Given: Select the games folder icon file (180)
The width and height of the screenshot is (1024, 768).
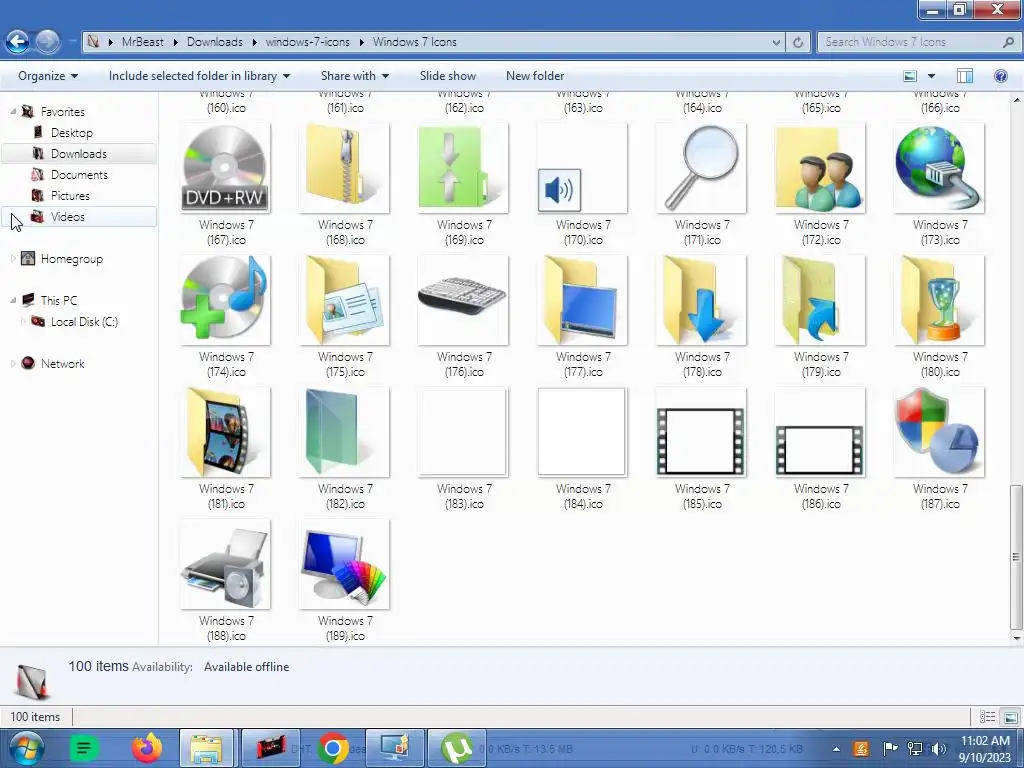Looking at the screenshot, I should (939, 300).
